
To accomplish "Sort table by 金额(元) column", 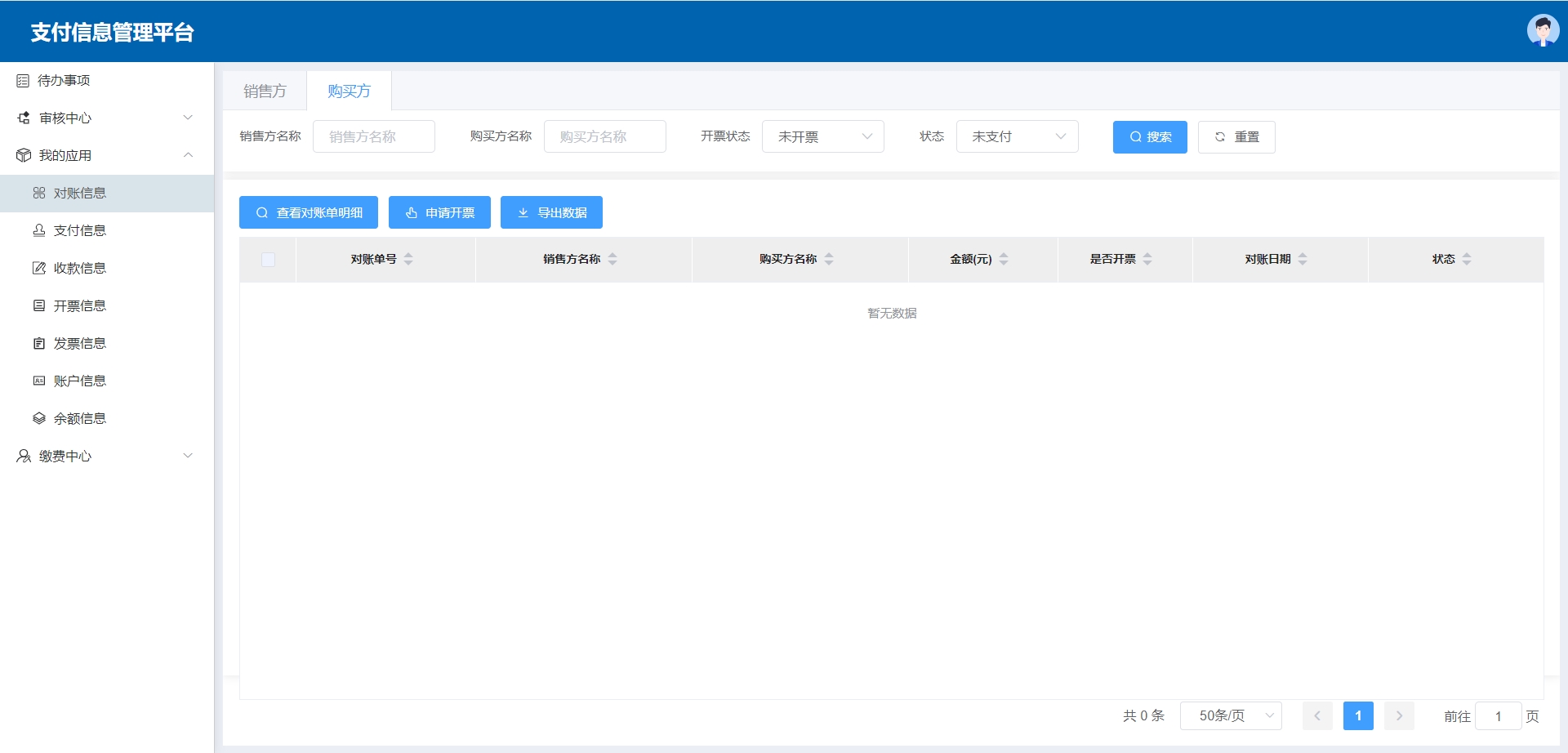I will tap(1004, 259).
